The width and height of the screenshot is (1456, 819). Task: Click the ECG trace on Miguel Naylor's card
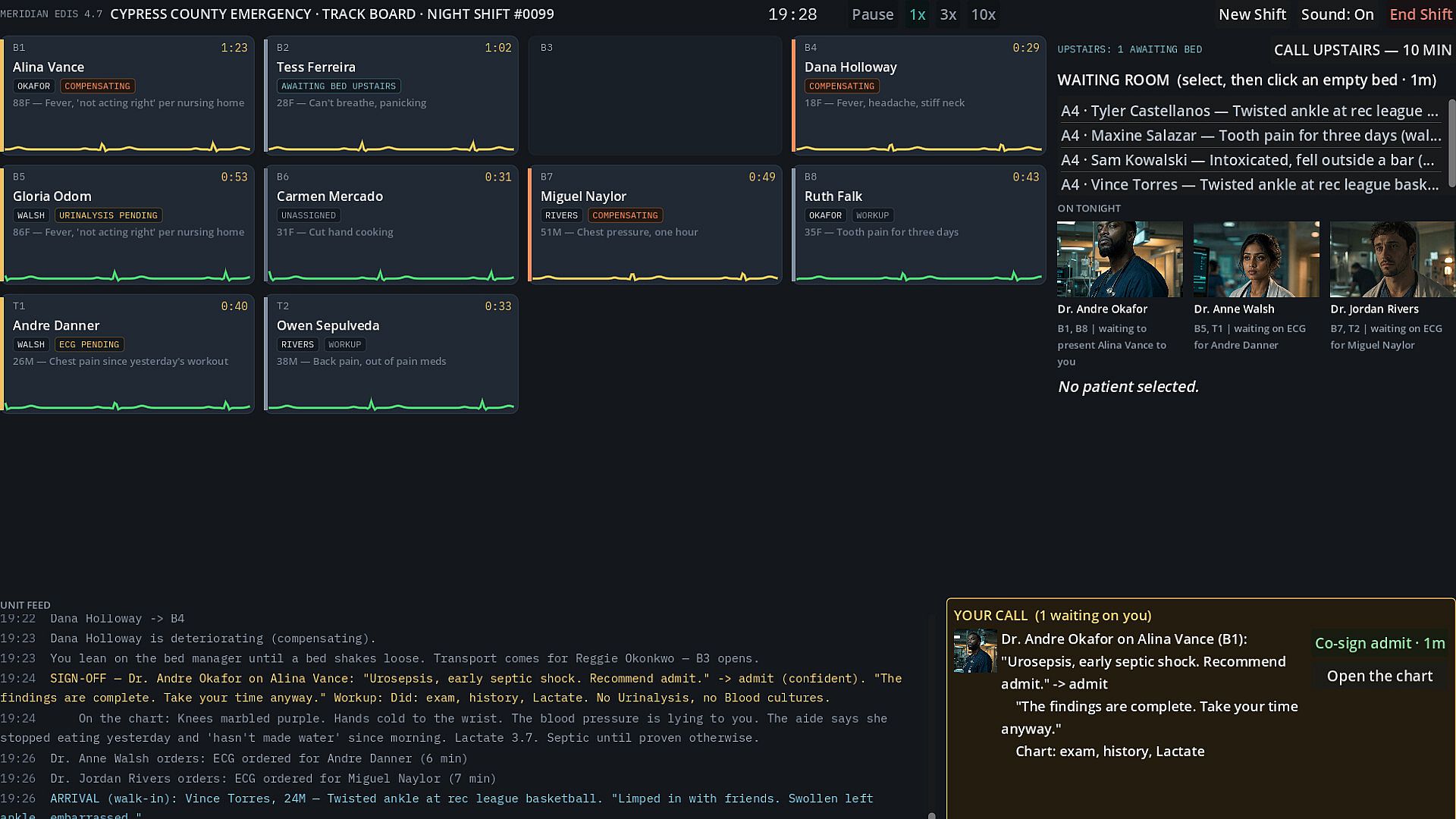coord(655,276)
